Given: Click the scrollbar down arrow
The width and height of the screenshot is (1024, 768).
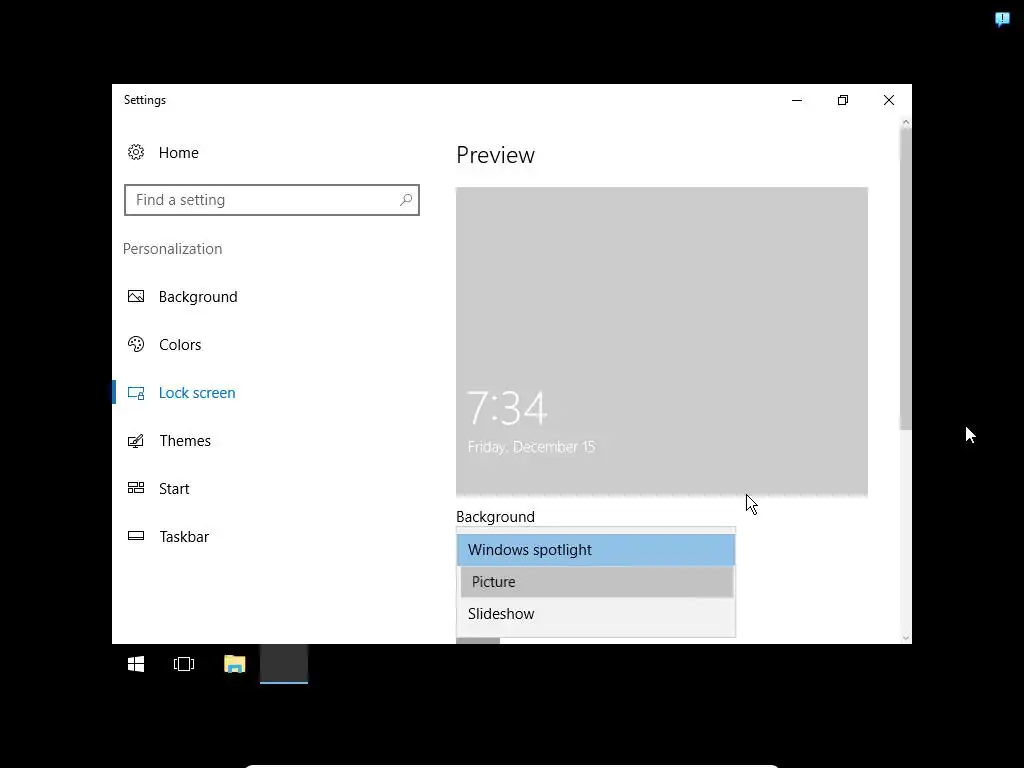Looking at the screenshot, I should pyautogui.click(x=905, y=638).
